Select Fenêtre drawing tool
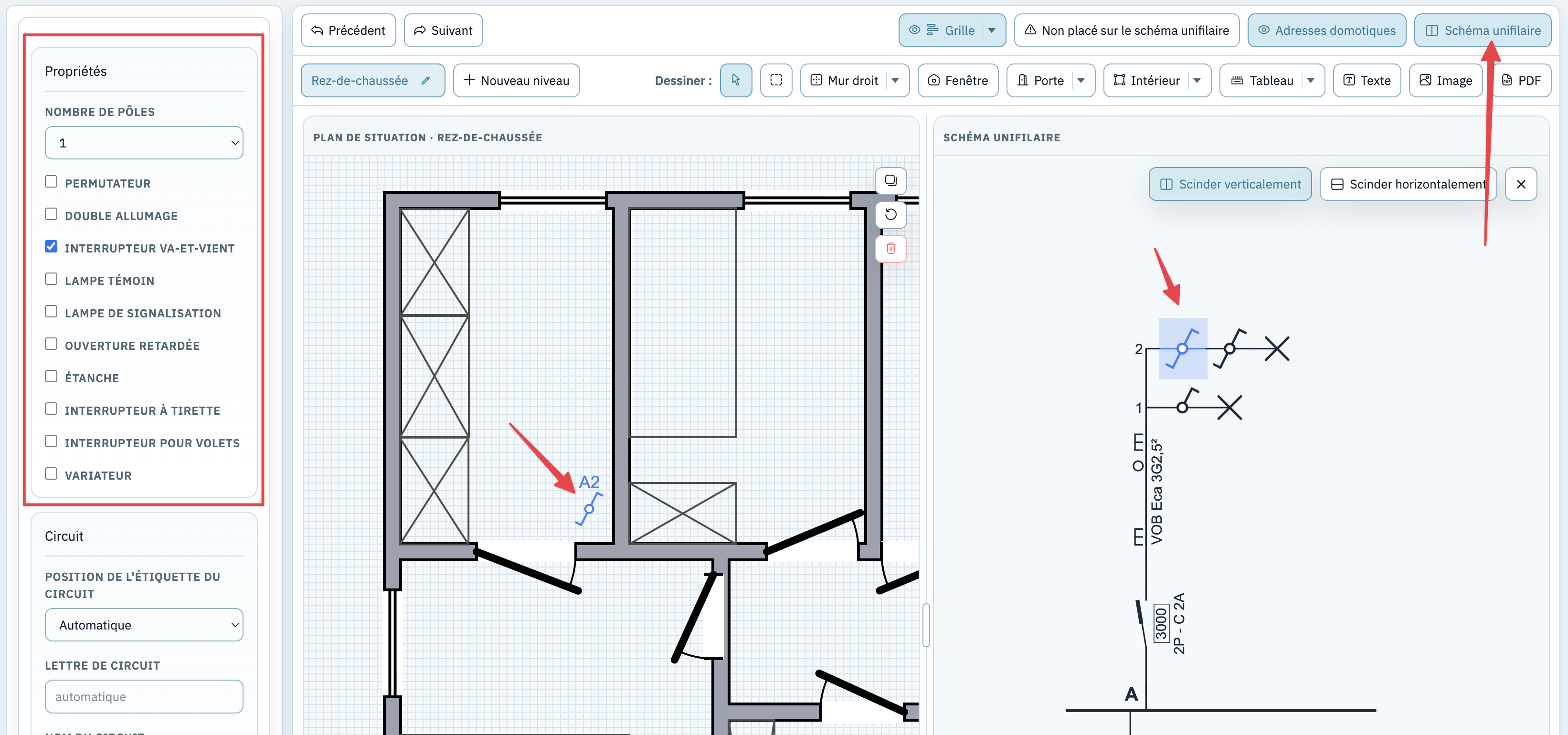 pos(958,80)
